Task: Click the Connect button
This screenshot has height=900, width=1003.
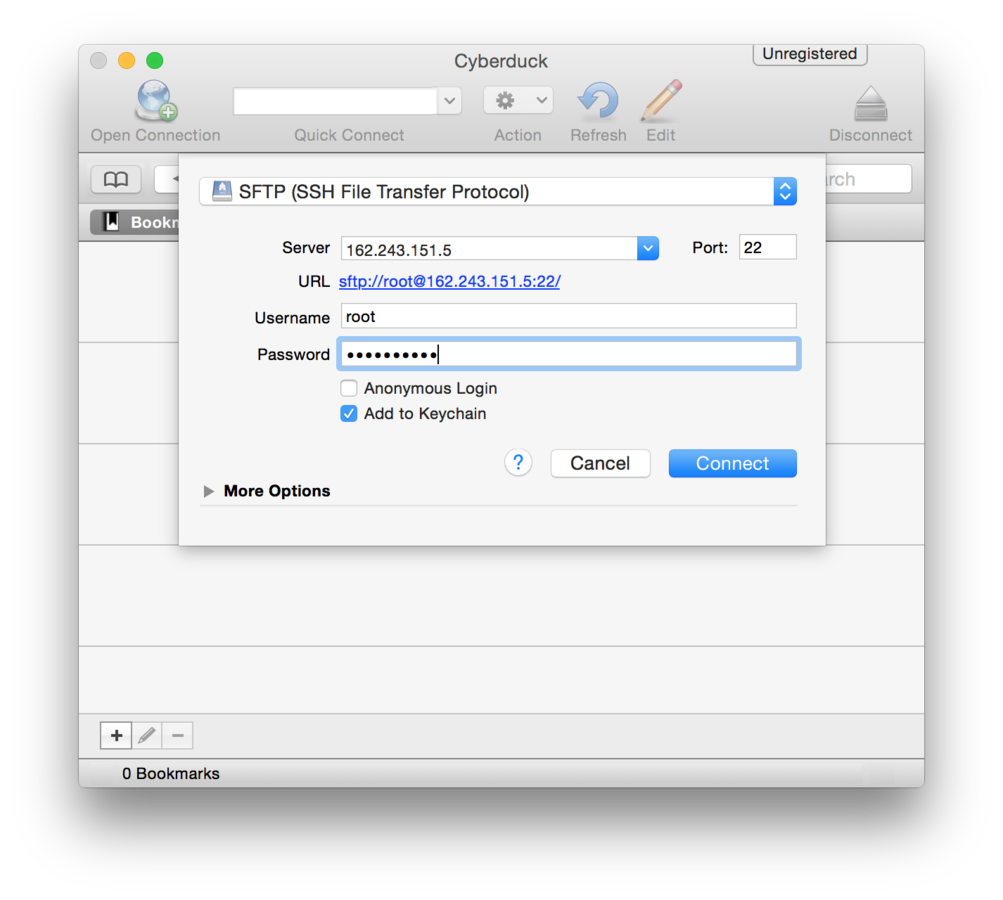Action: (732, 463)
